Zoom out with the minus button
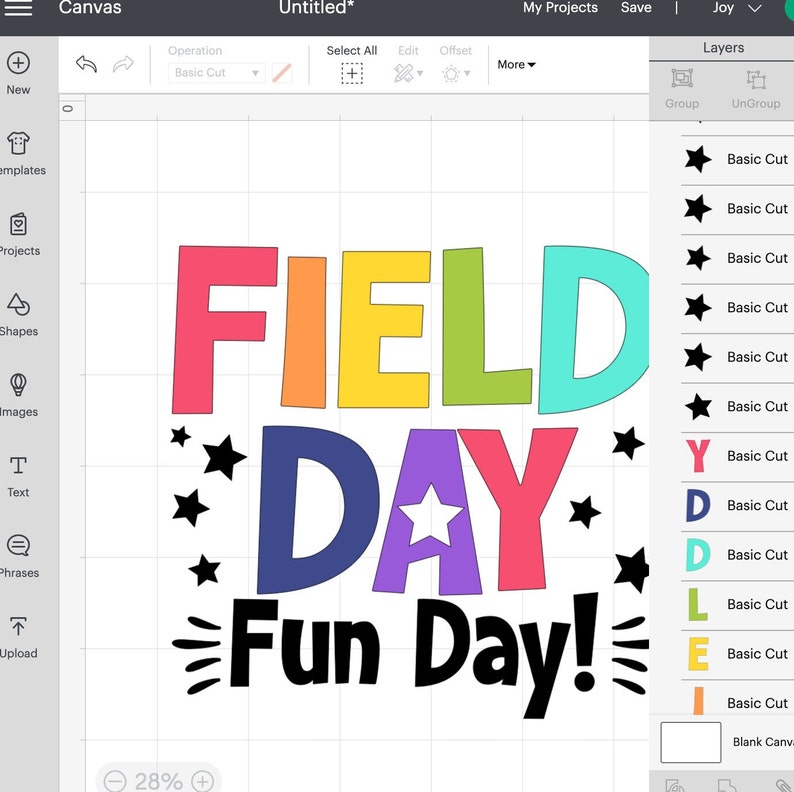 [115, 781]
